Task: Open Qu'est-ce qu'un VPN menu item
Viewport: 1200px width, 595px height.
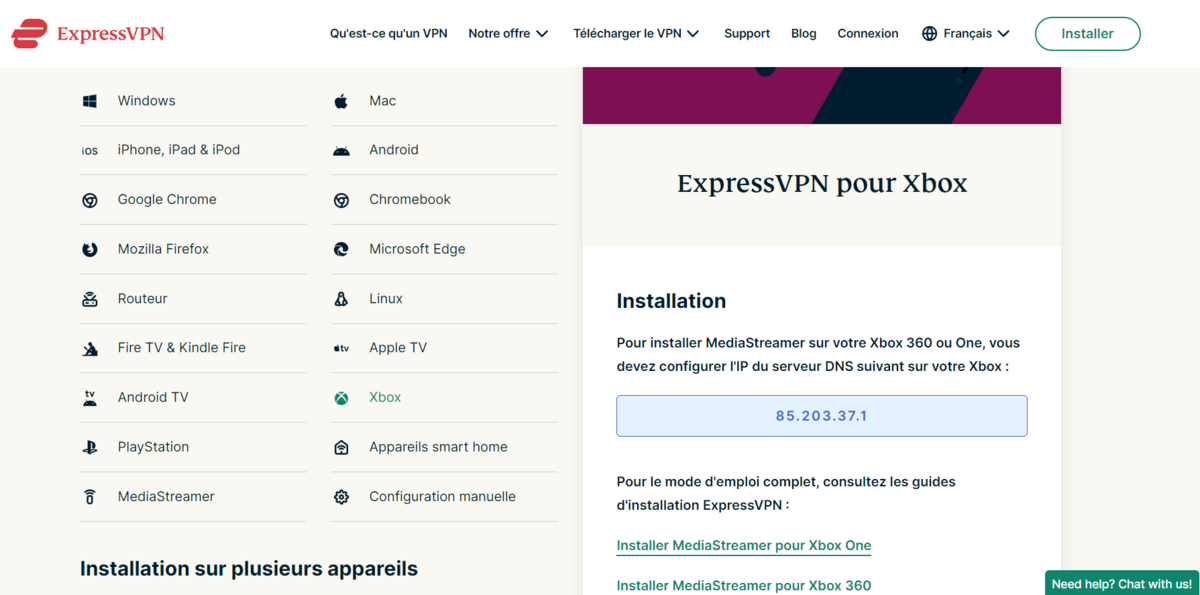Action: click(x=389, y=34)
